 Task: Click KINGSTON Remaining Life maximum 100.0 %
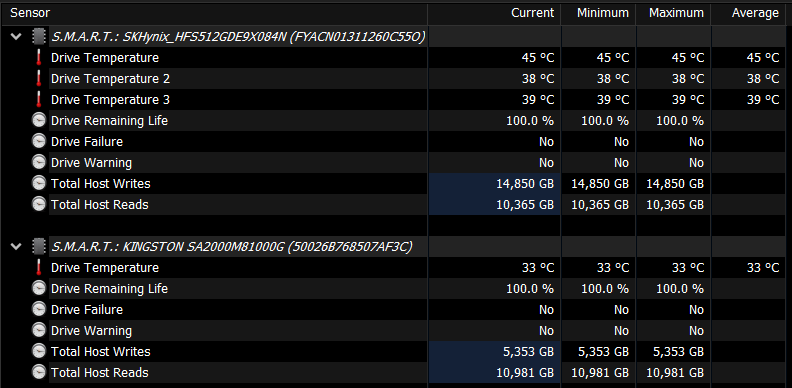click(680, 288)
